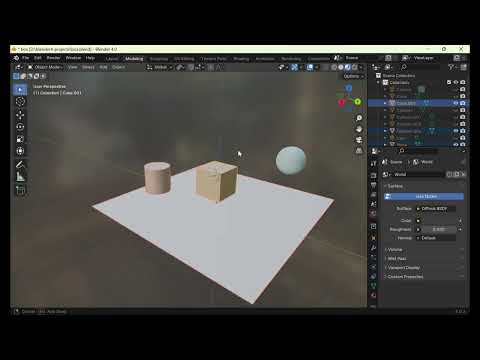Click the pan view hand icon
This screenshot has height=360, width=480.
coord(359,129)
